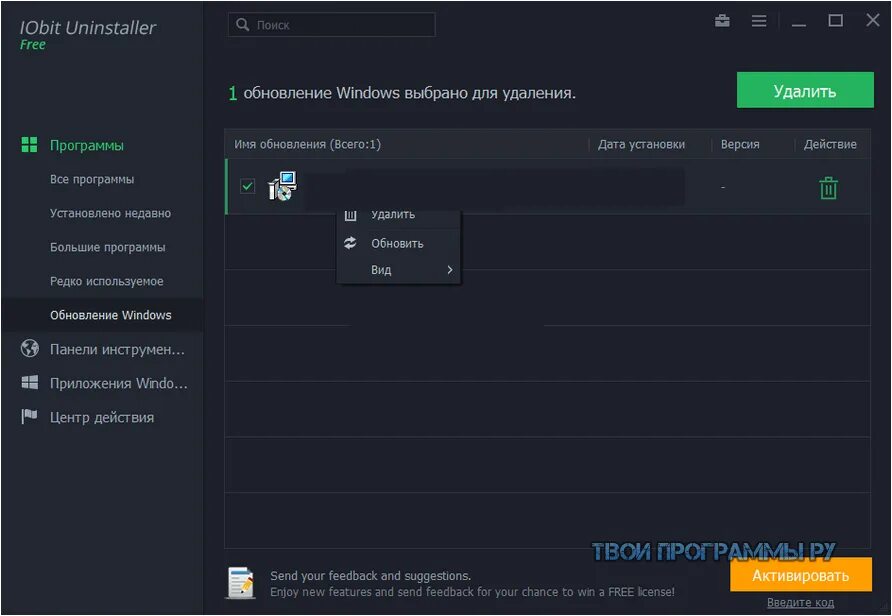The height and width of the screenshot is (616, 892).
Task: Open the toolbox briefcase icon
Action: pos(722,22)
